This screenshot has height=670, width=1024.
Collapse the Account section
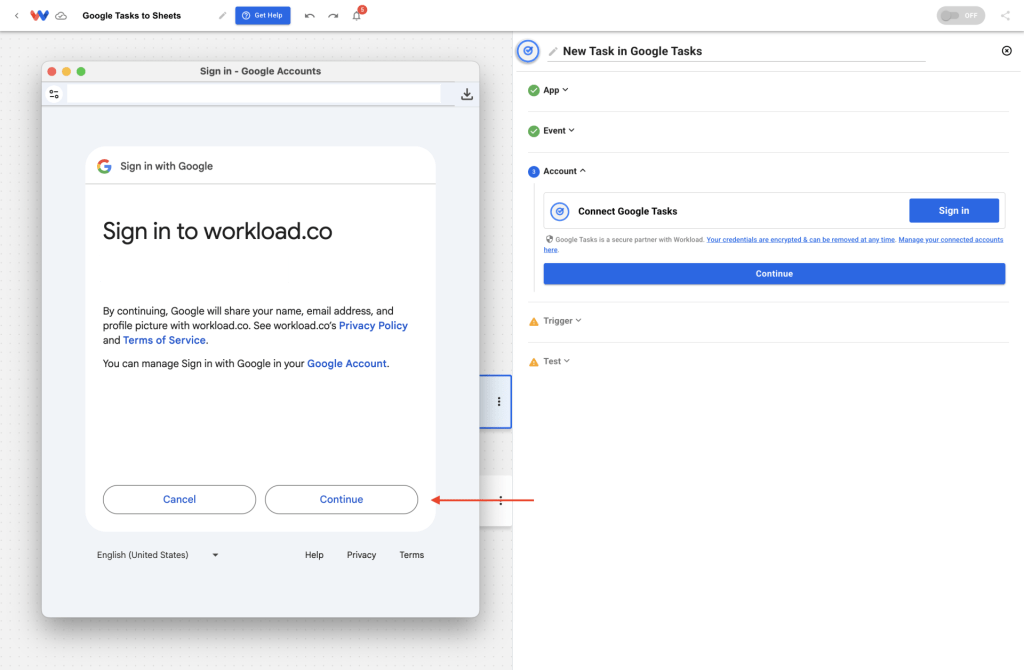(564, 171)
